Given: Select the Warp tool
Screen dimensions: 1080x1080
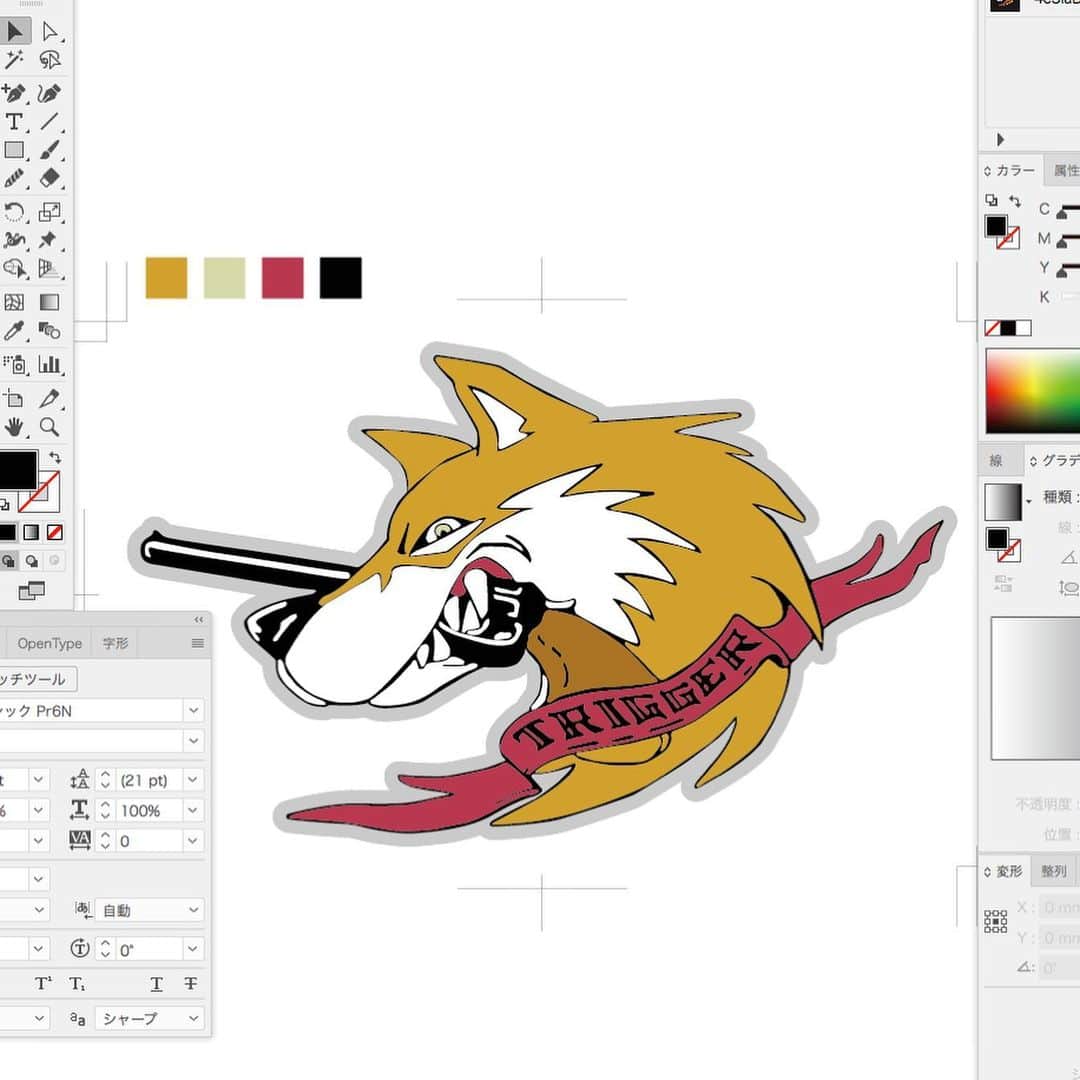Looking at the screenshot, I should coord(14,240).
